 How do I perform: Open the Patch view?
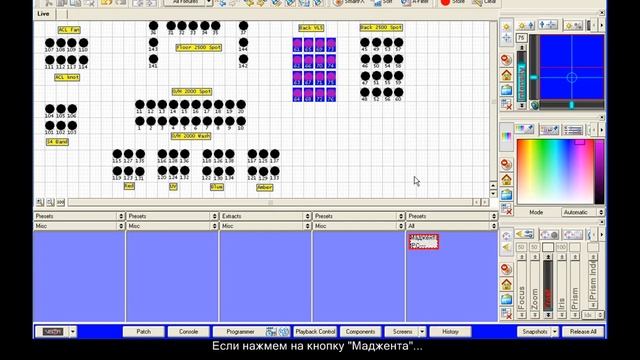[143, 332]
